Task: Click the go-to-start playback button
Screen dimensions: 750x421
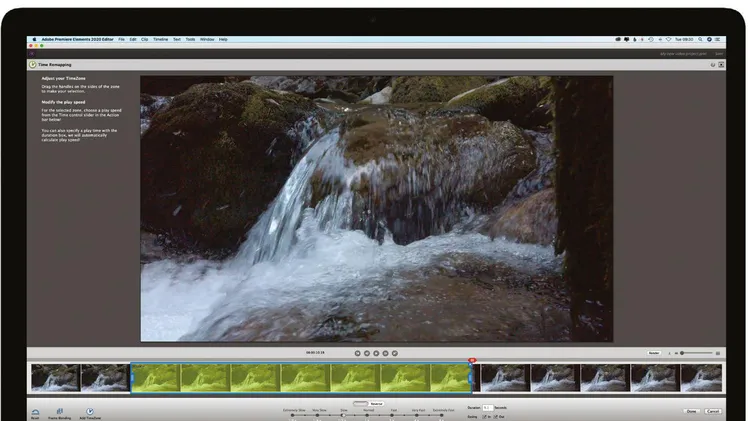Action: pos(357,353)
